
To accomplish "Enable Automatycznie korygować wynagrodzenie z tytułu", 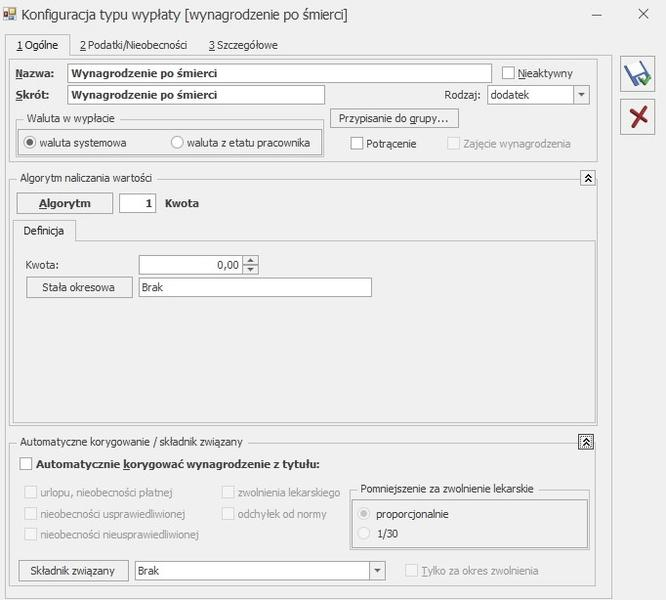I will pos(26,464).
